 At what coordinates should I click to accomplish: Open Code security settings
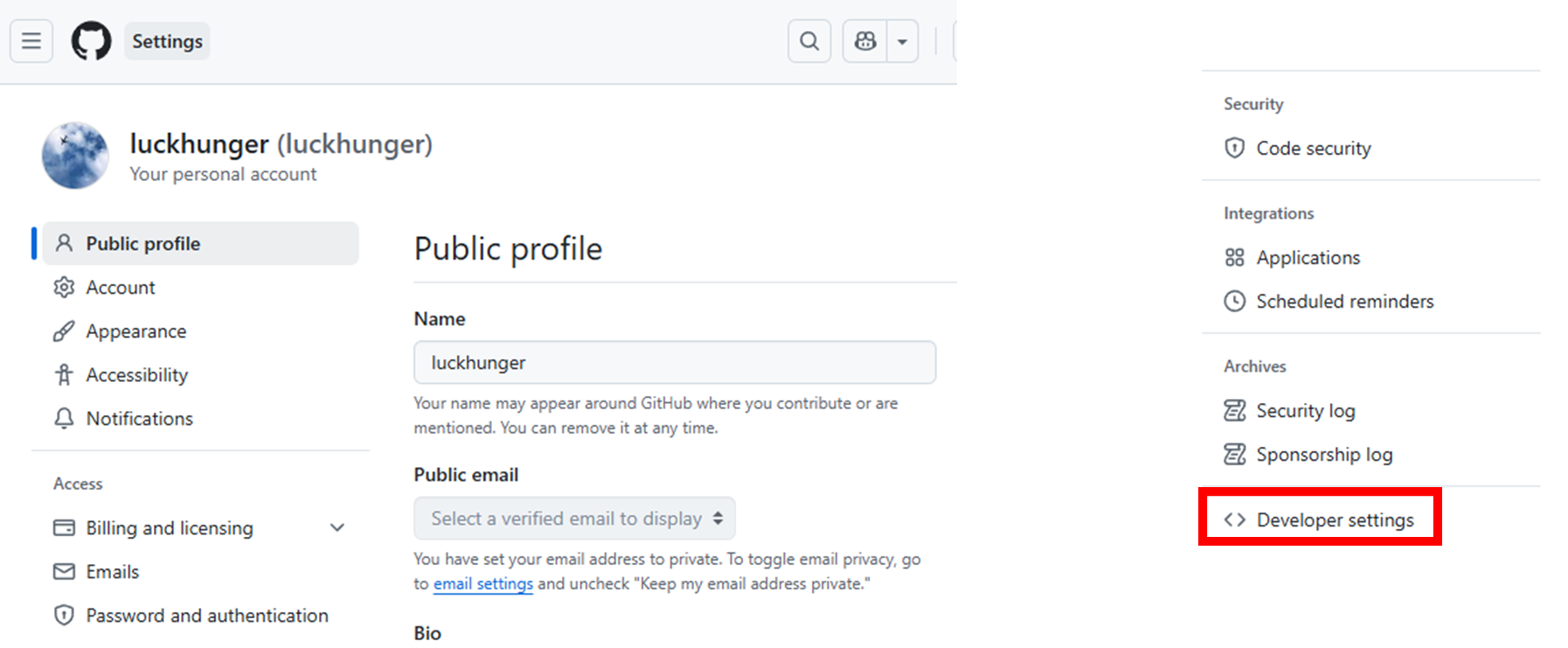coord(1313,148)
